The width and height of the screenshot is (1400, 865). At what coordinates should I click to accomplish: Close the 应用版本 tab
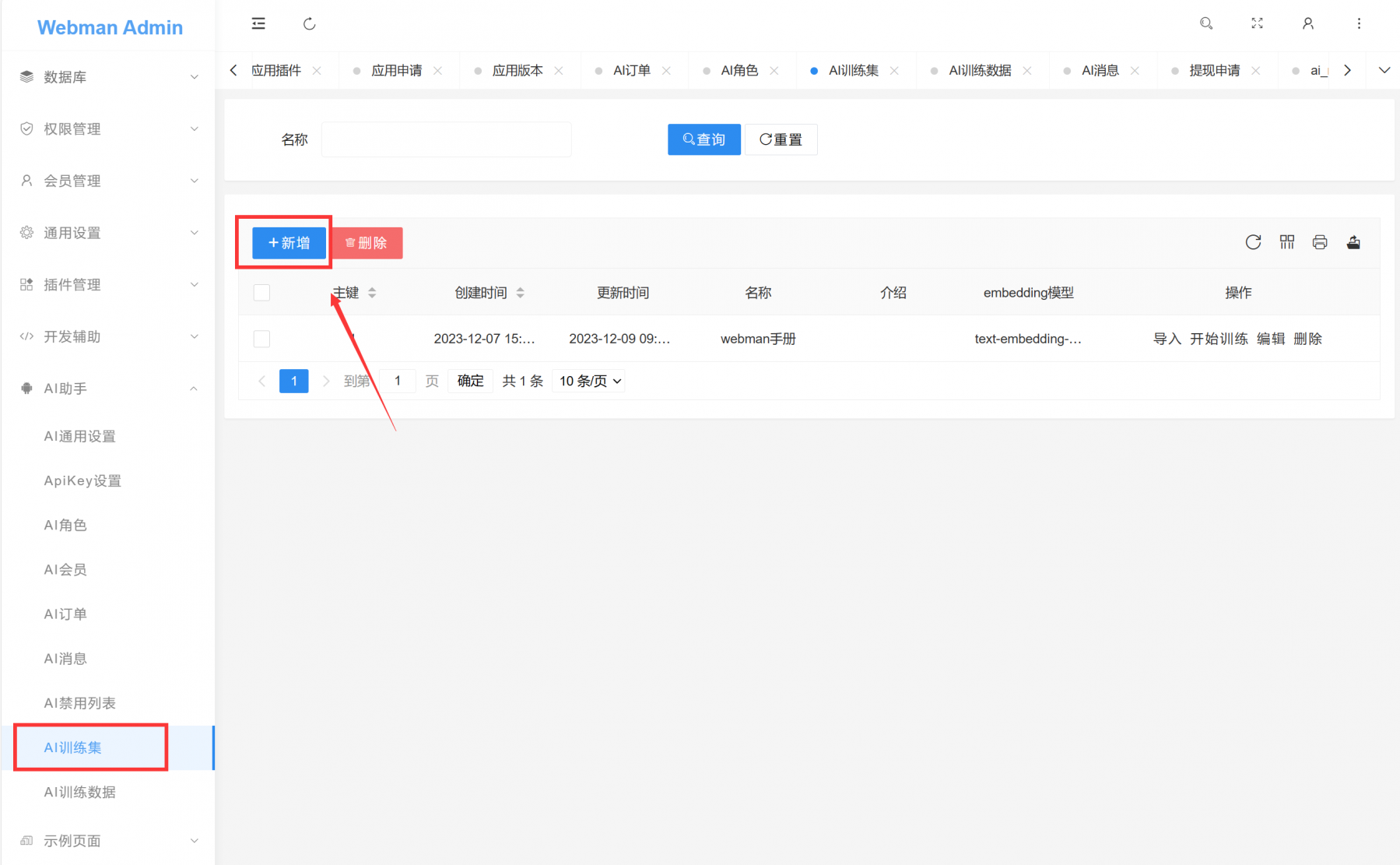pyautogui.click(x=559, y=70)
